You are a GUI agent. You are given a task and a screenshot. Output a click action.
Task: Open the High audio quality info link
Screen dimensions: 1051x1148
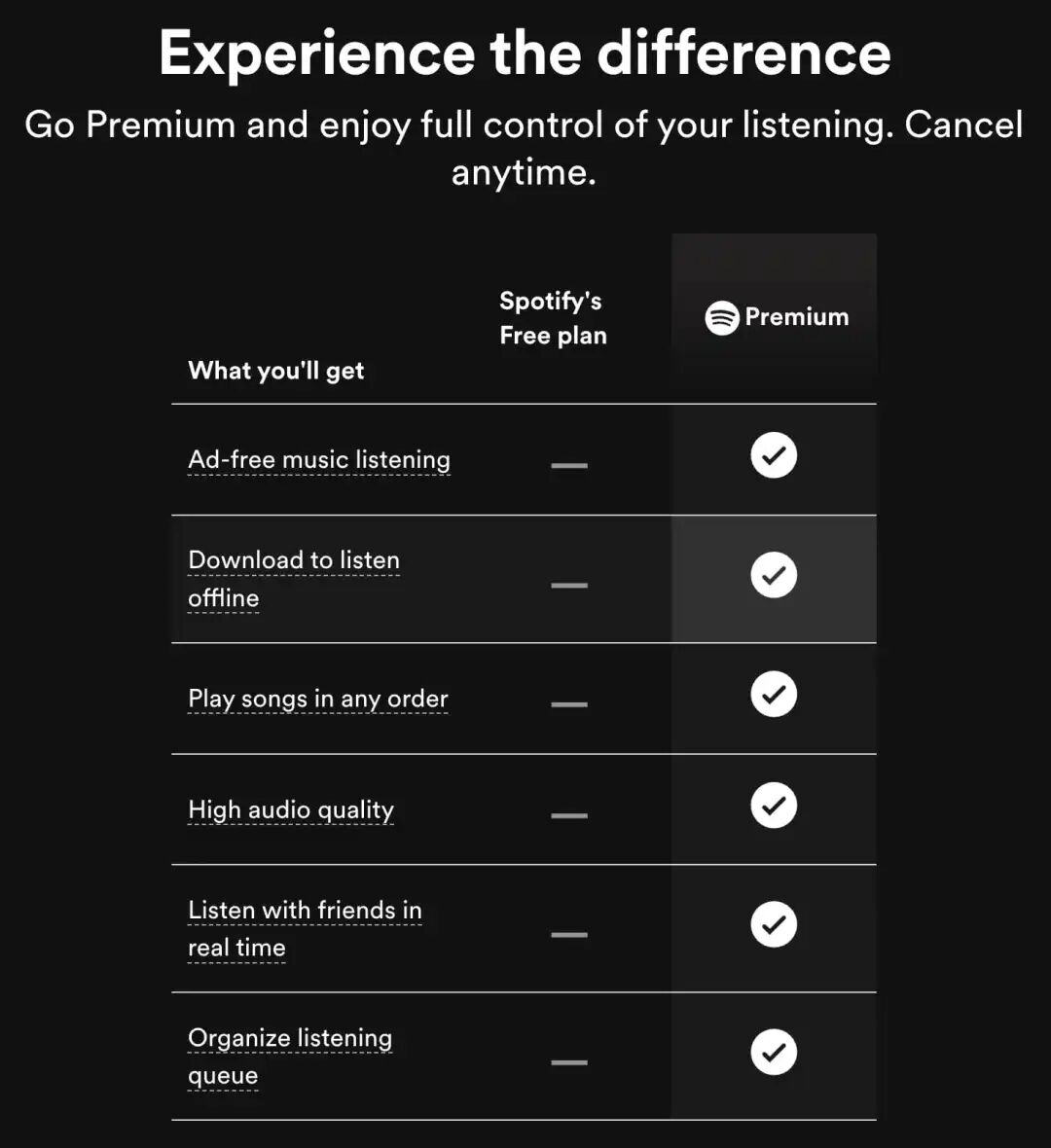tap(291, 810)
